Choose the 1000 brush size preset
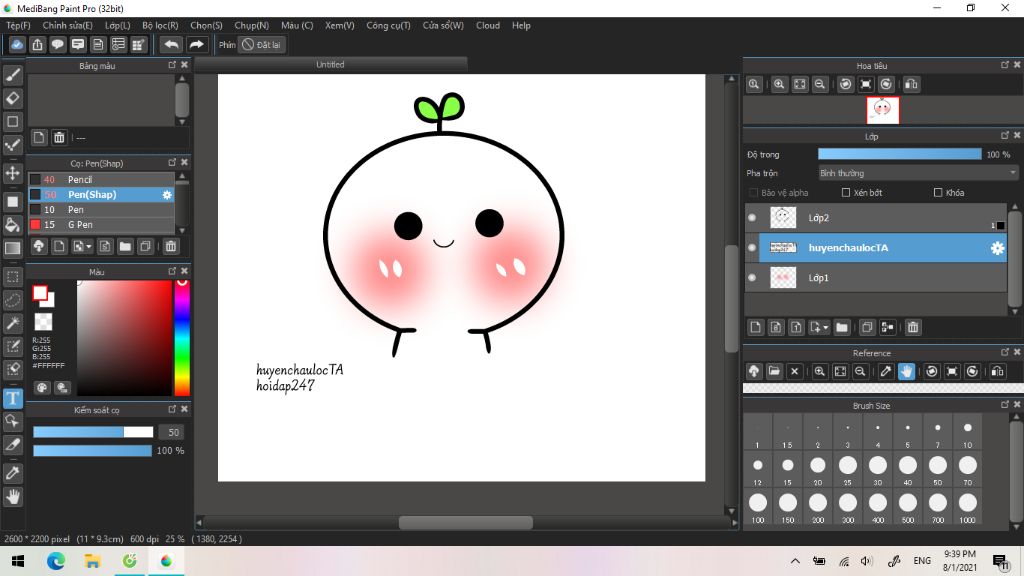This screenshot has width=1024, height=576. pyautogui.click(x=967, y=507)
